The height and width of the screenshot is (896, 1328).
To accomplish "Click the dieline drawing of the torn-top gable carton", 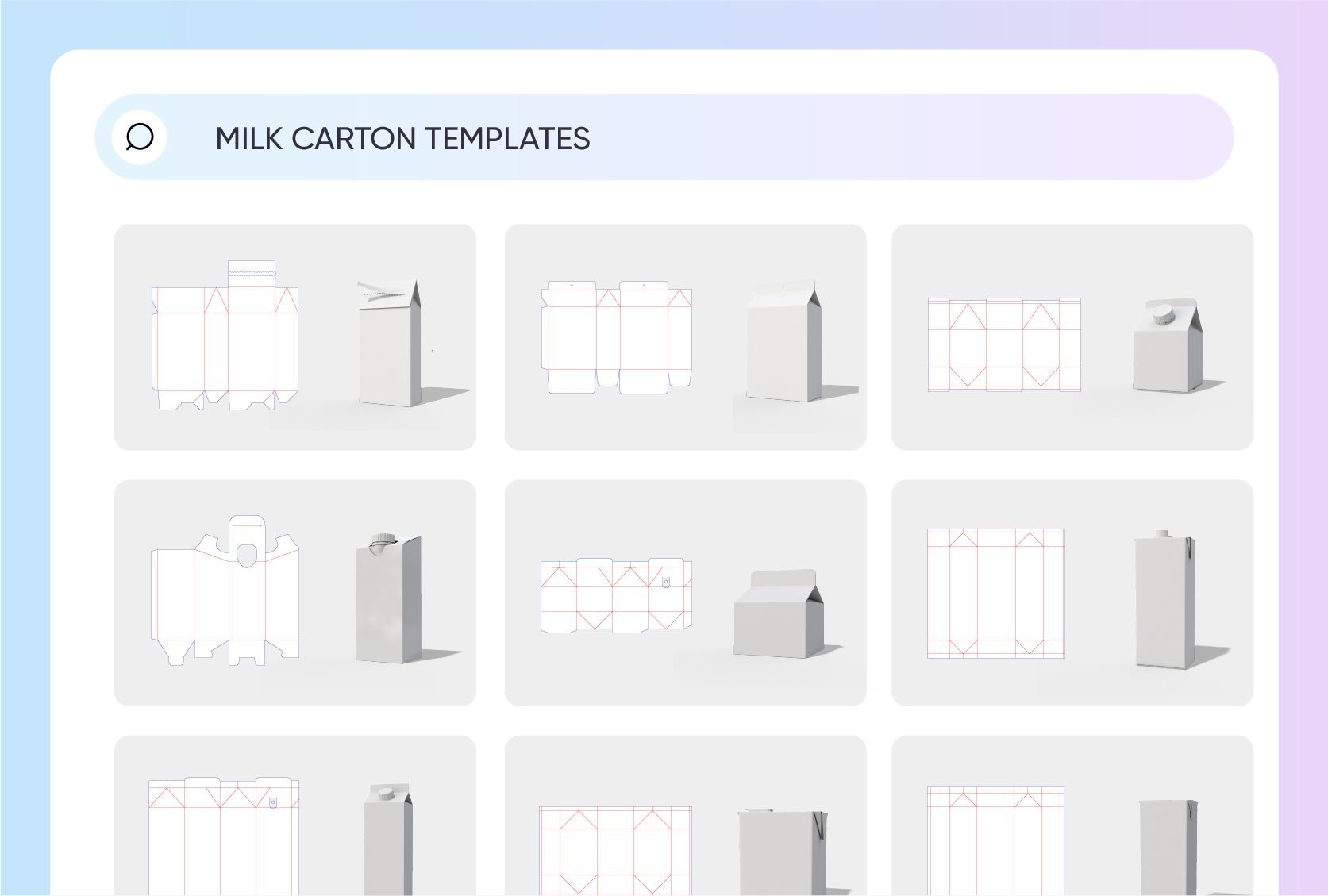I will pyautogui.click(x=225, y=335).
